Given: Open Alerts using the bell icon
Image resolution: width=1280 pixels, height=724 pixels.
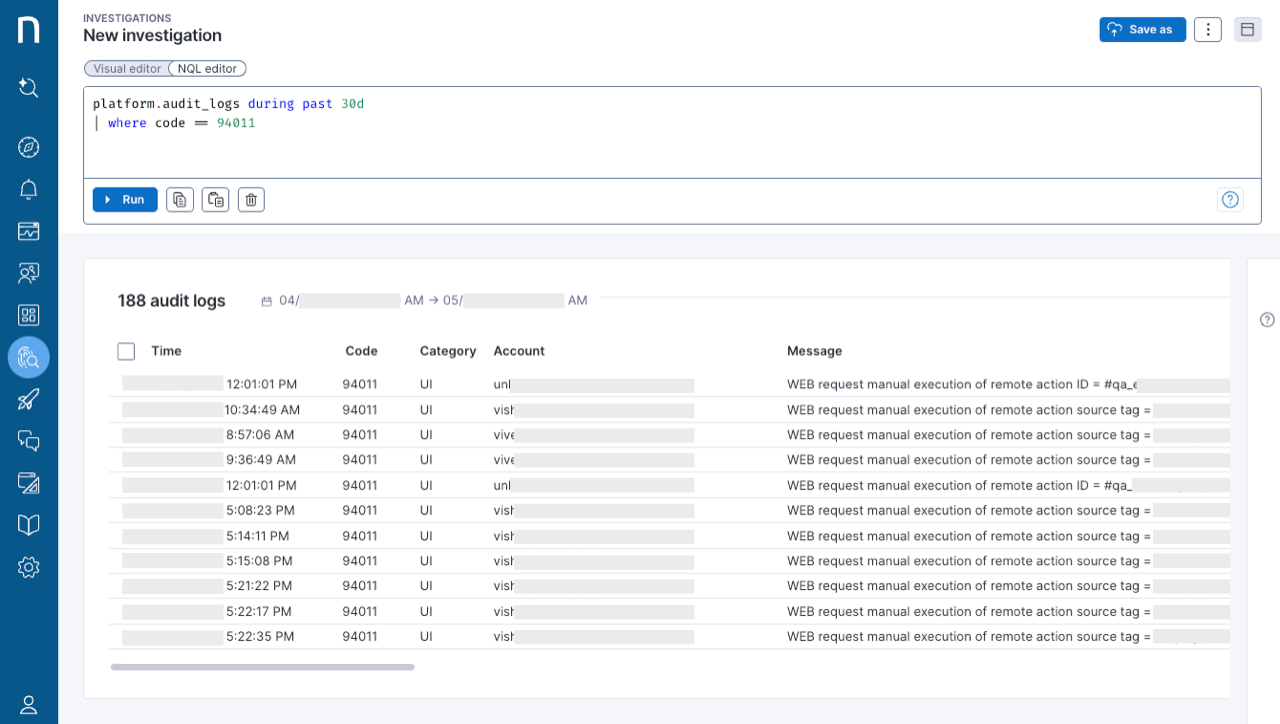Looking at the screenshot, I should (x=28, y=189).
